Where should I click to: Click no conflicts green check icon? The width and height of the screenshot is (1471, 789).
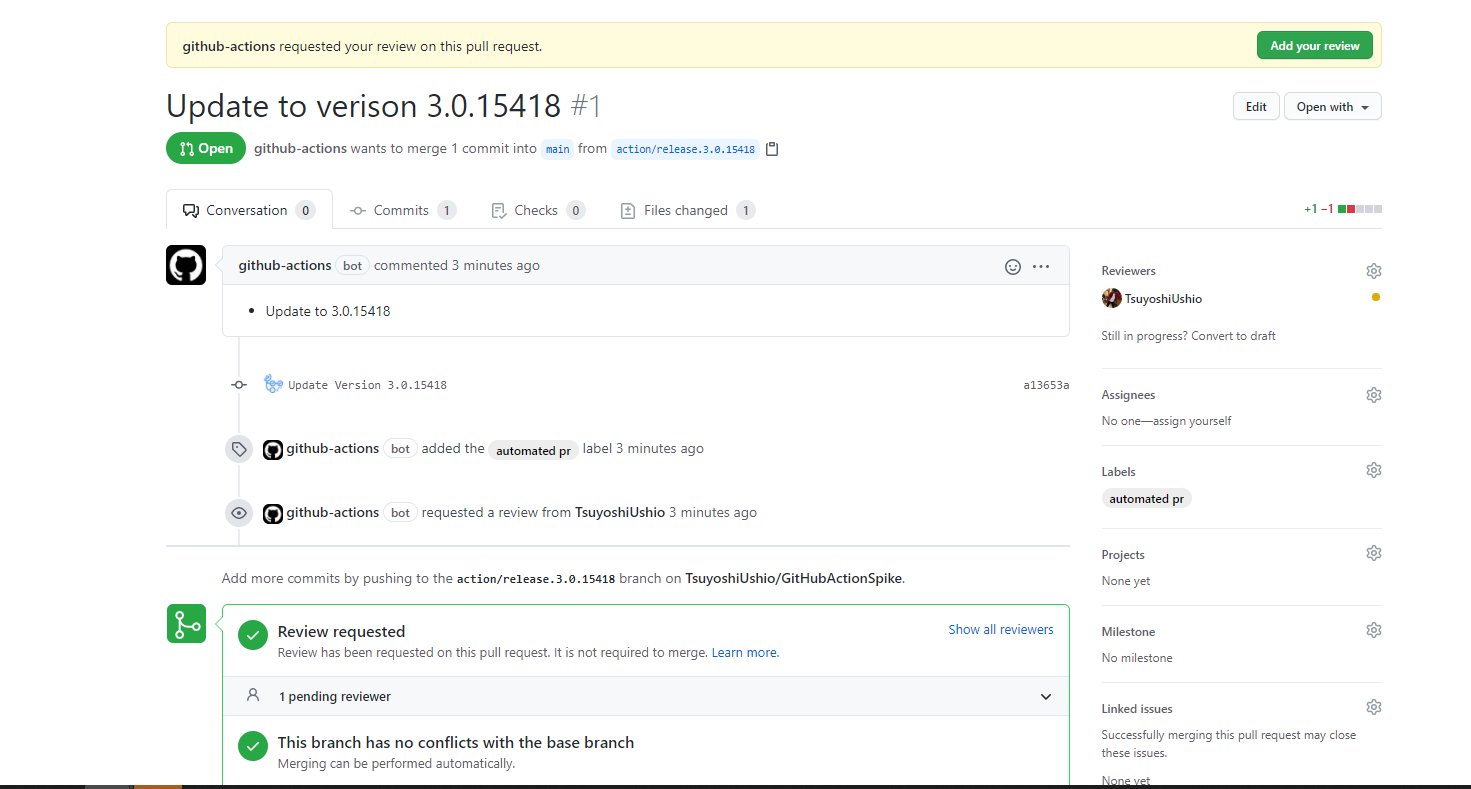253,745
